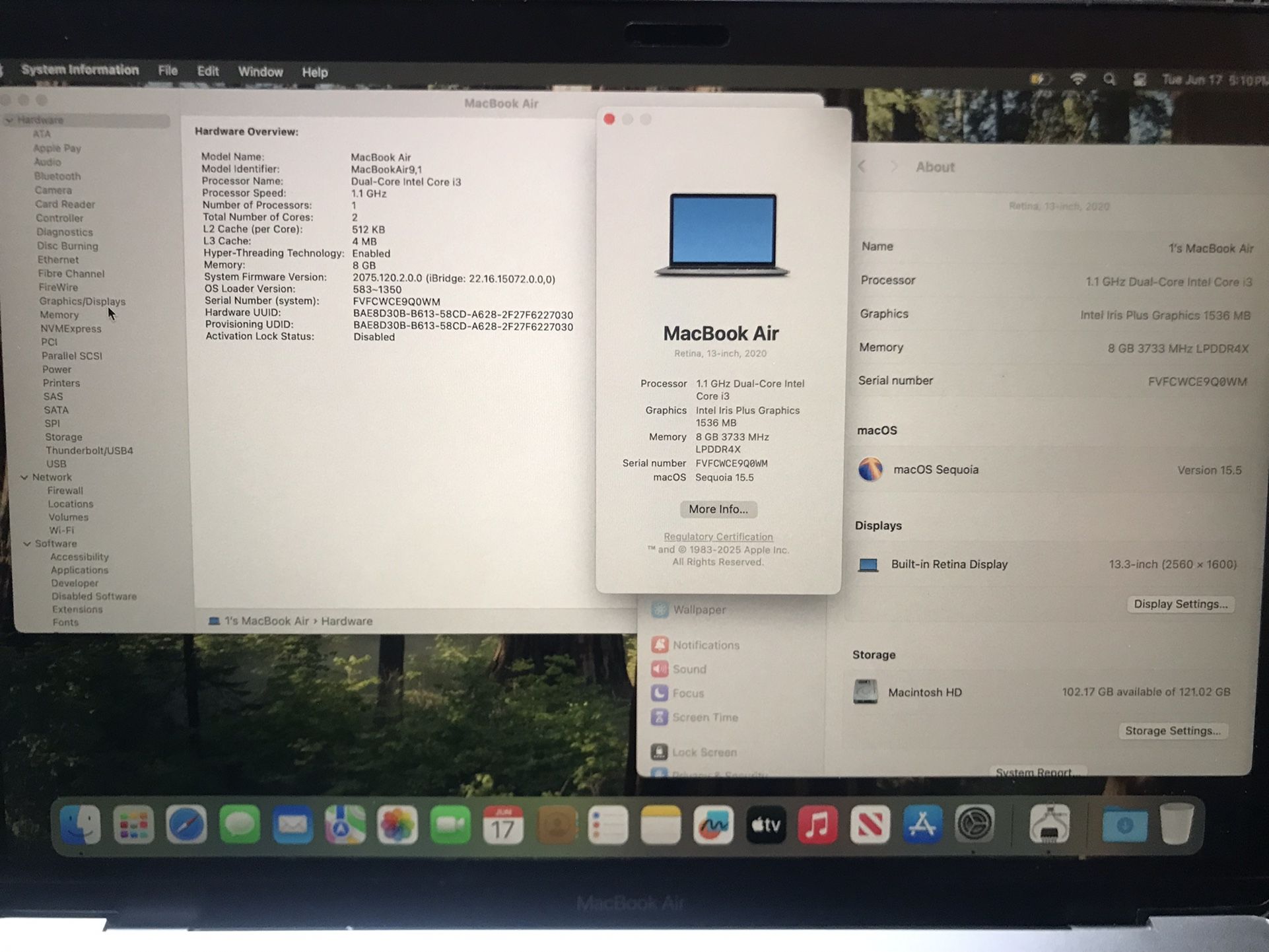This screenshot has width=1269, height=952.
Task: Collapse the Hardware tree section
Action: click(x=9, y=120)
